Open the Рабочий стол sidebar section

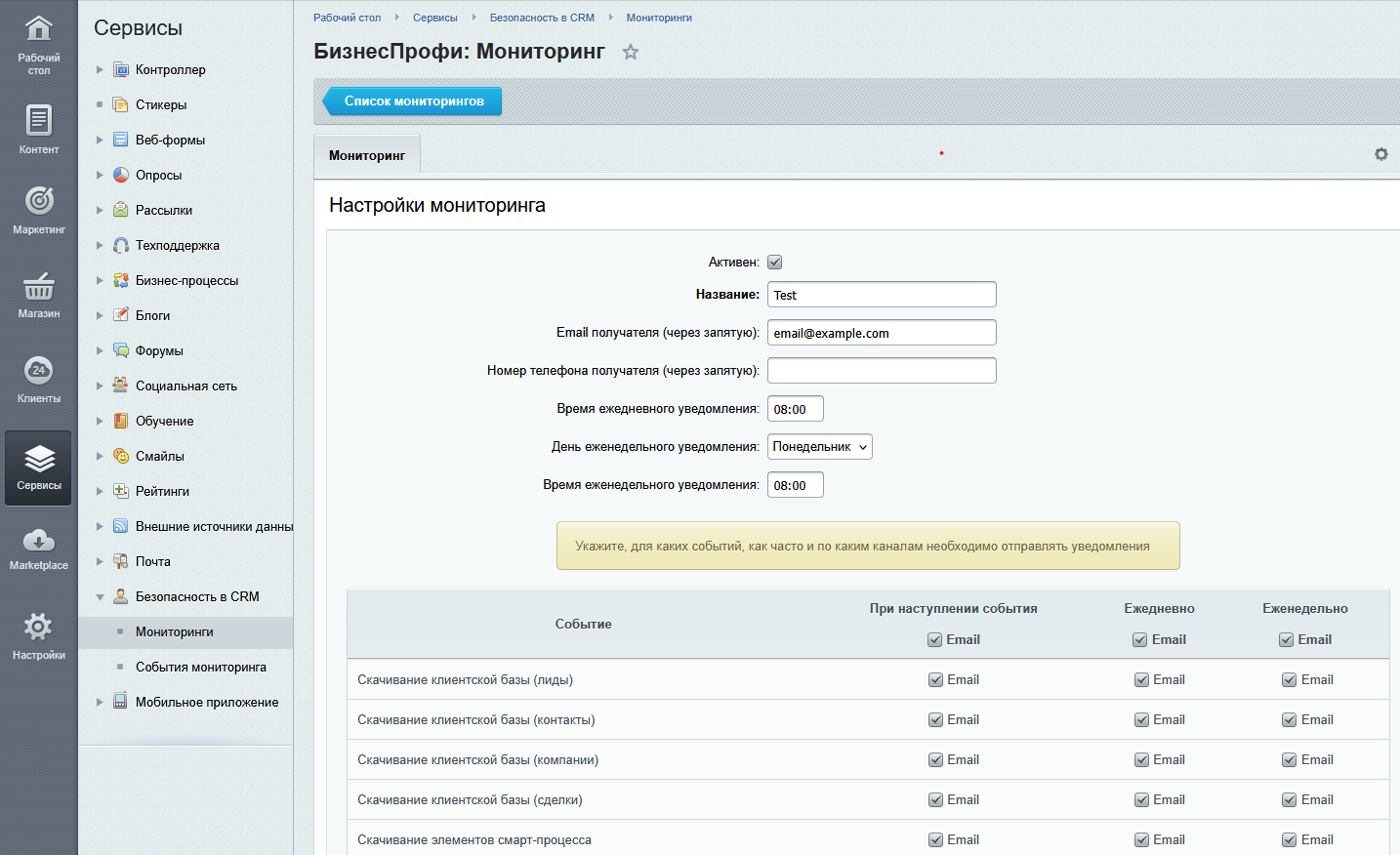tap(39, 46)
